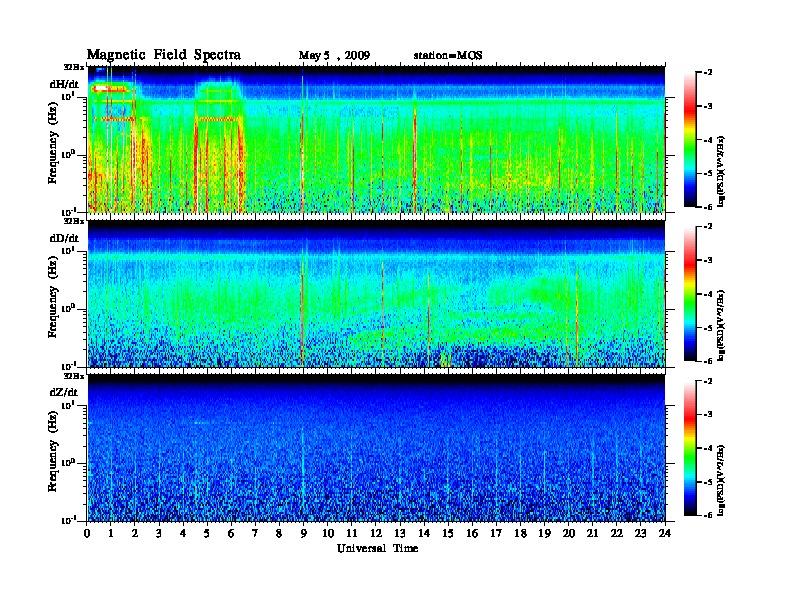
Task: Click hour tick label "15" on time axis
Action: coord(448,533)
